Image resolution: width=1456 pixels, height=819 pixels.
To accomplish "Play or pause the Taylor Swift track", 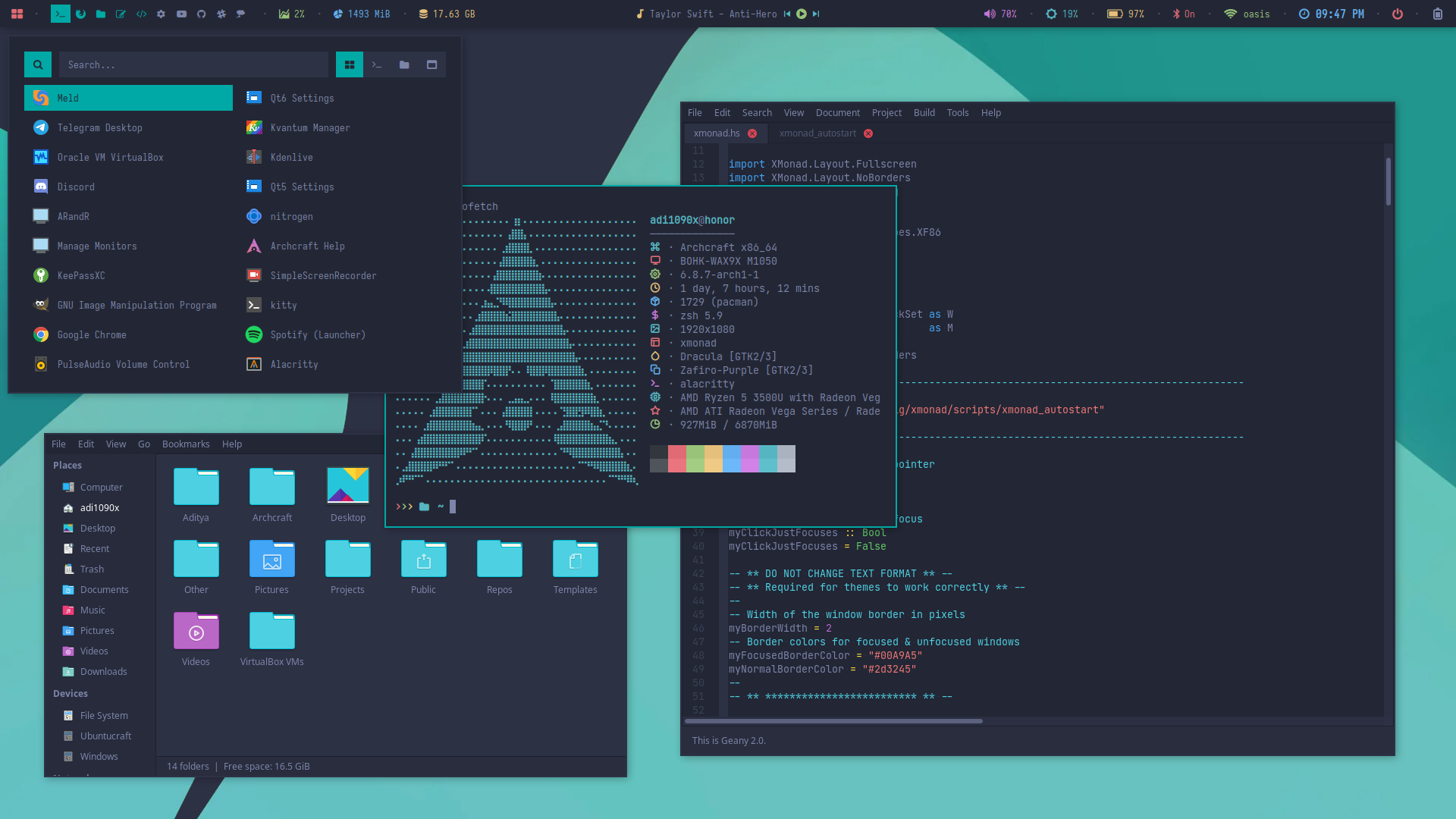I will (x=801, y=14).
